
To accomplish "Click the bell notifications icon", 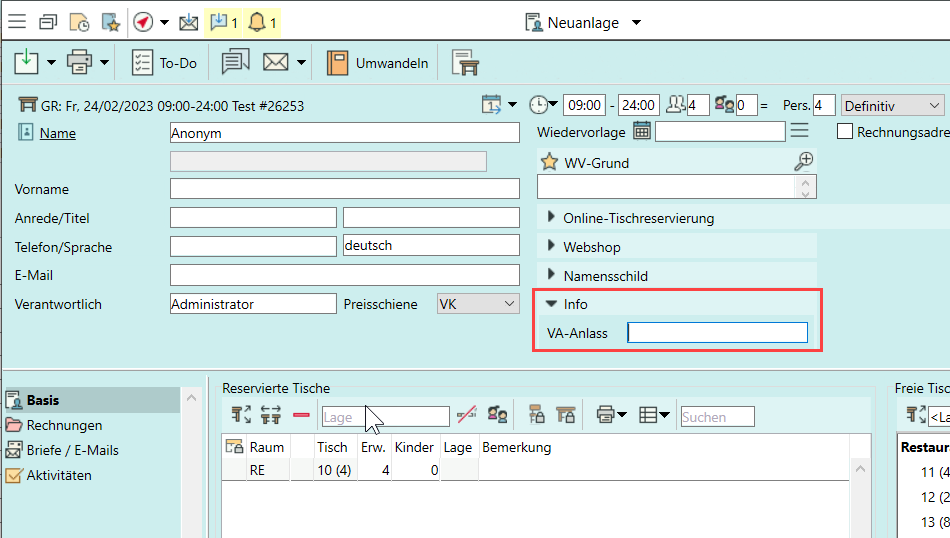I will [x=257, y=22].
